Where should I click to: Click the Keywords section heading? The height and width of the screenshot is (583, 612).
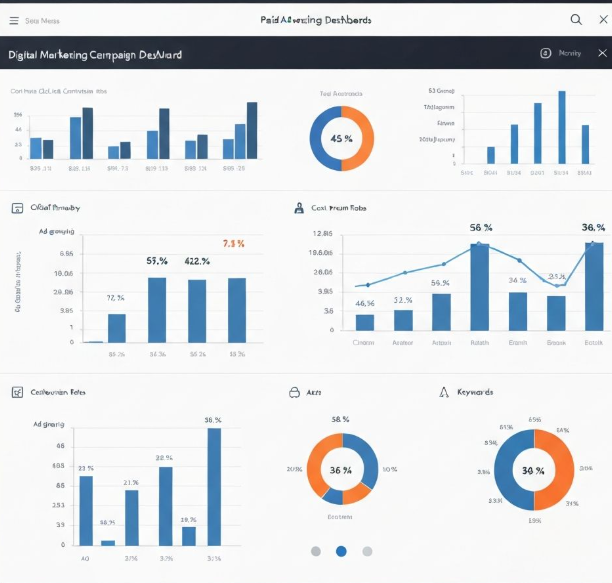pyautogui.click(x=474, y=392)
